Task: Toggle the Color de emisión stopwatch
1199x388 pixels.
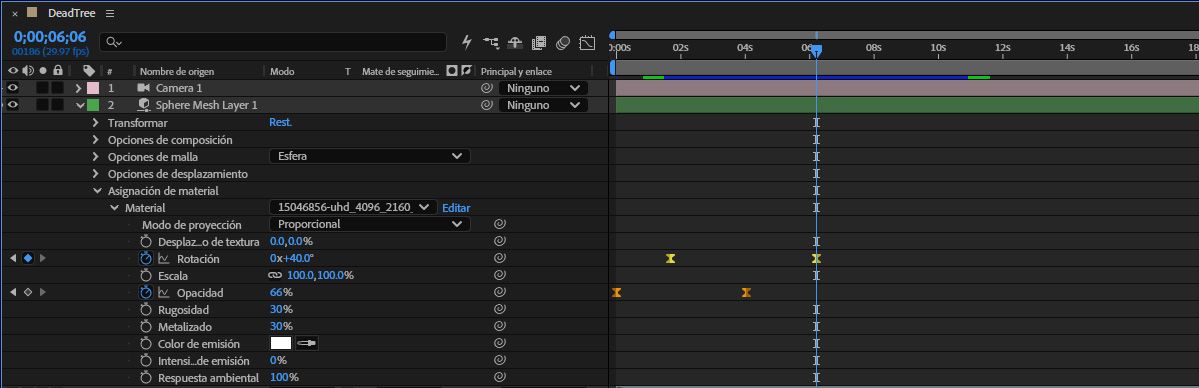Action: [146, 344]
